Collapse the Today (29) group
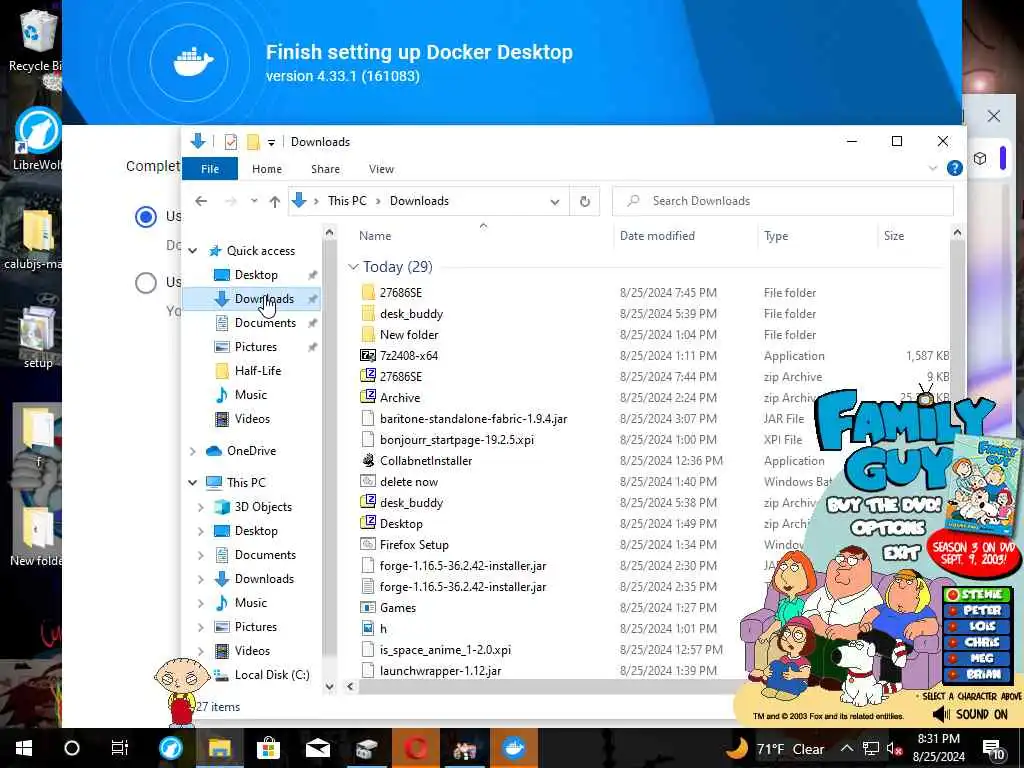This screenshot has width=1024, height=768. pyautogui.click(x=353, y=266)
